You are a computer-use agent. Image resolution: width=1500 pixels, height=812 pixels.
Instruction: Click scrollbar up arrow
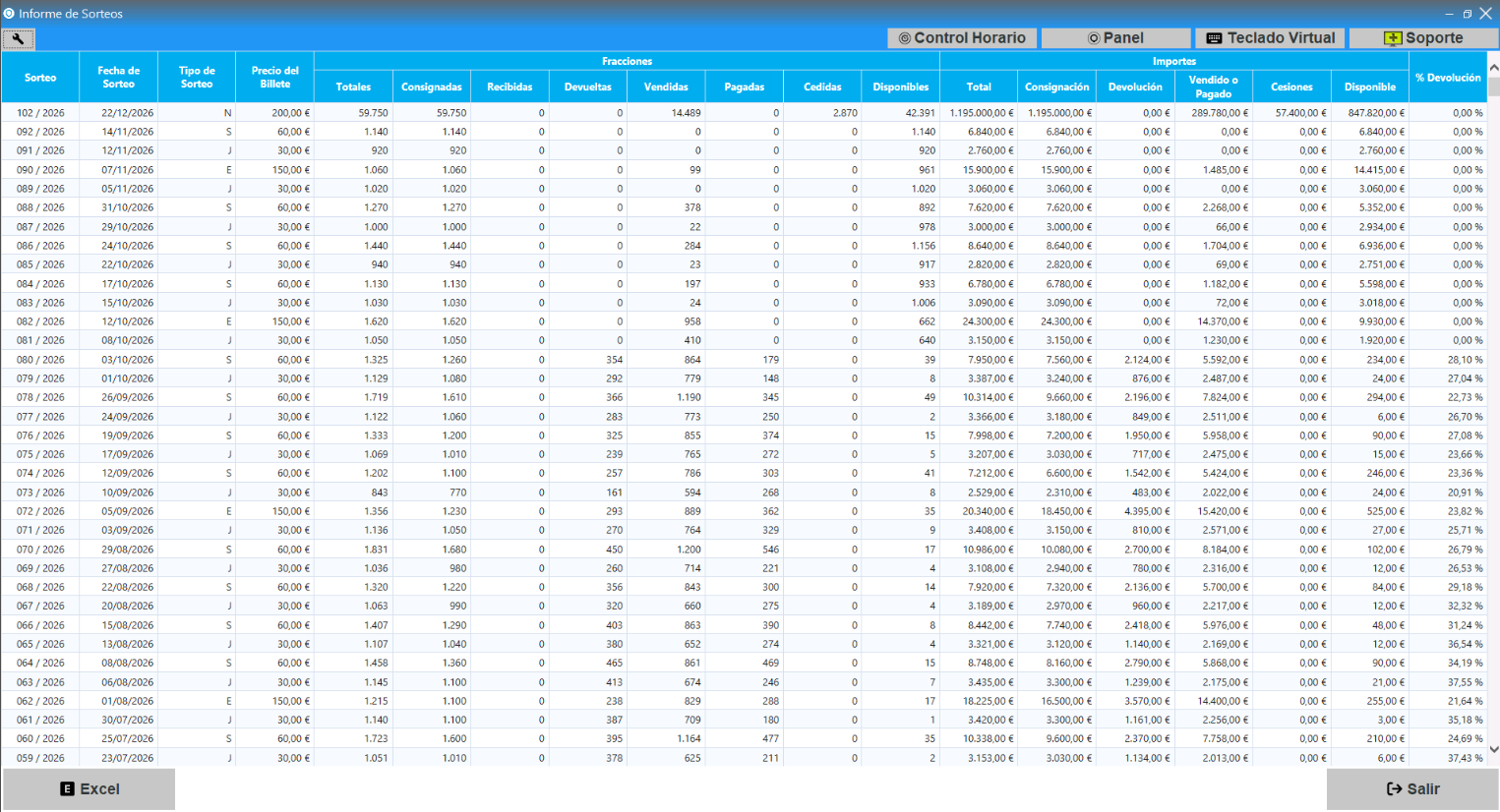1493,68
